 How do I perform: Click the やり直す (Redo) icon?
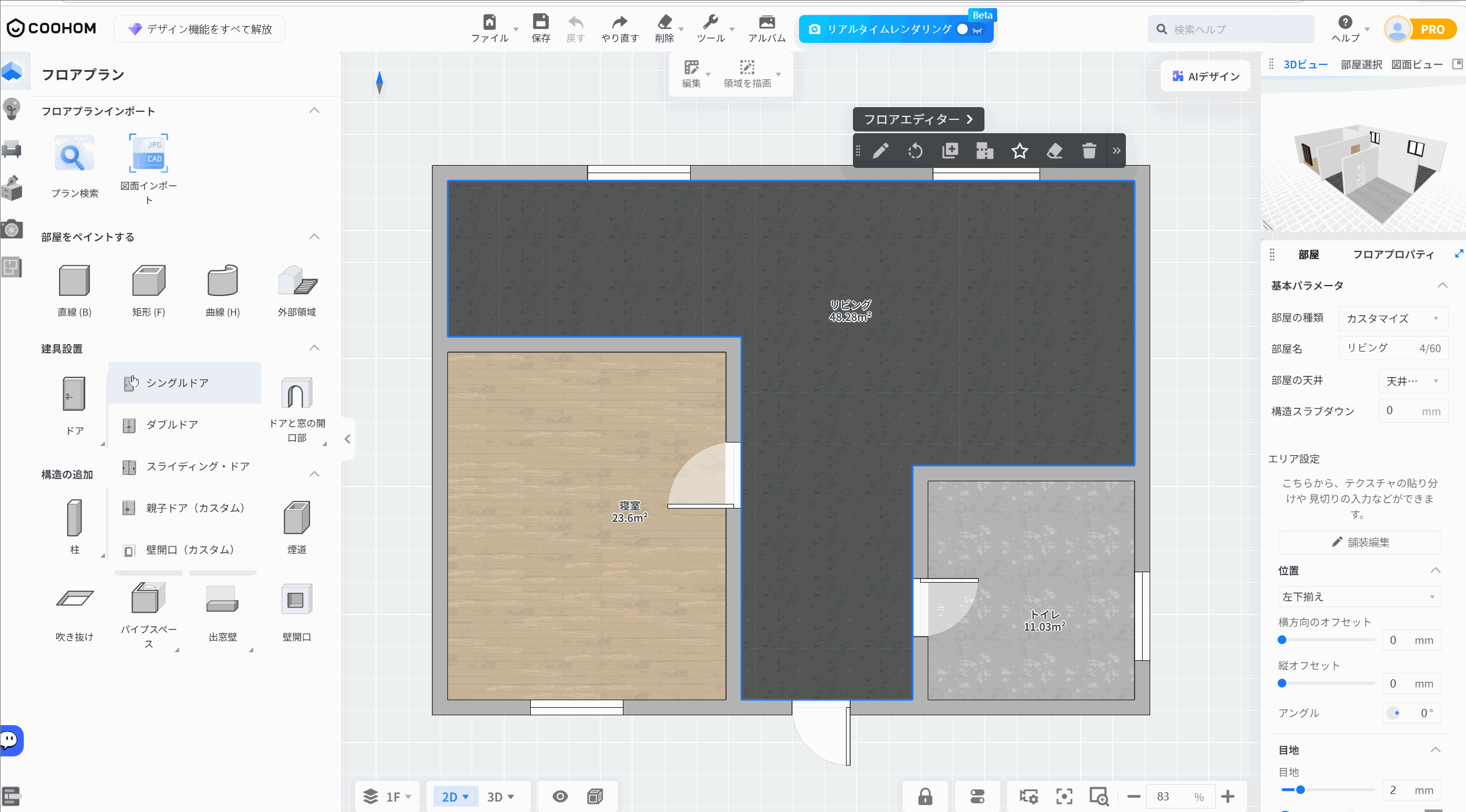tap(620, 22)
